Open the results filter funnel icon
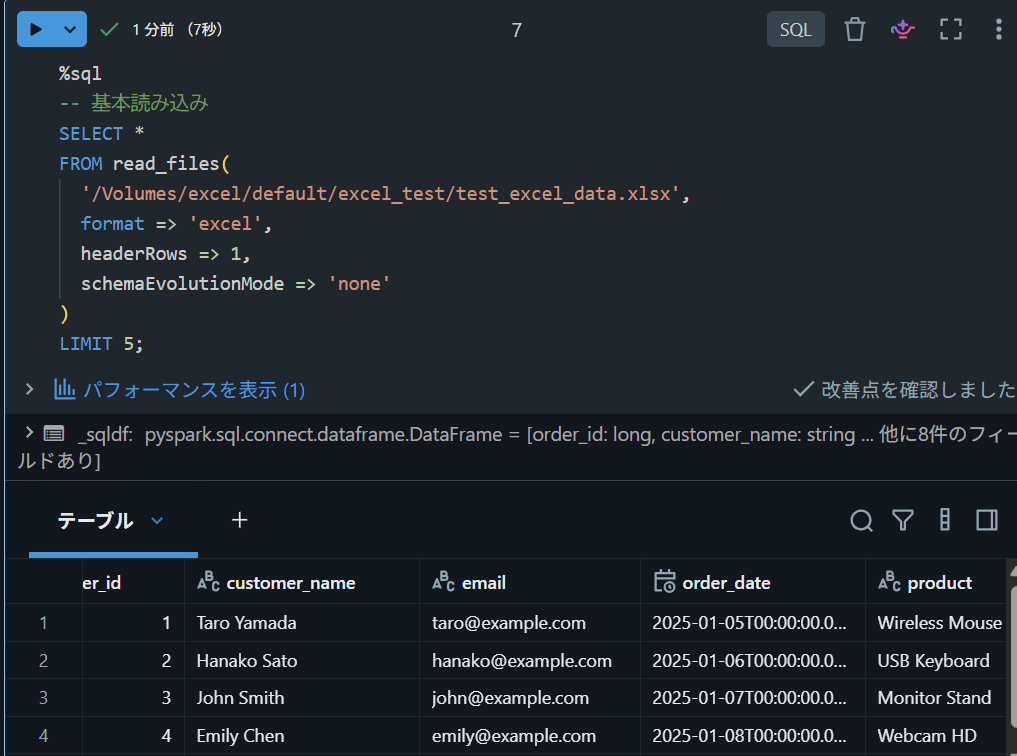 [x=903, y=520]
